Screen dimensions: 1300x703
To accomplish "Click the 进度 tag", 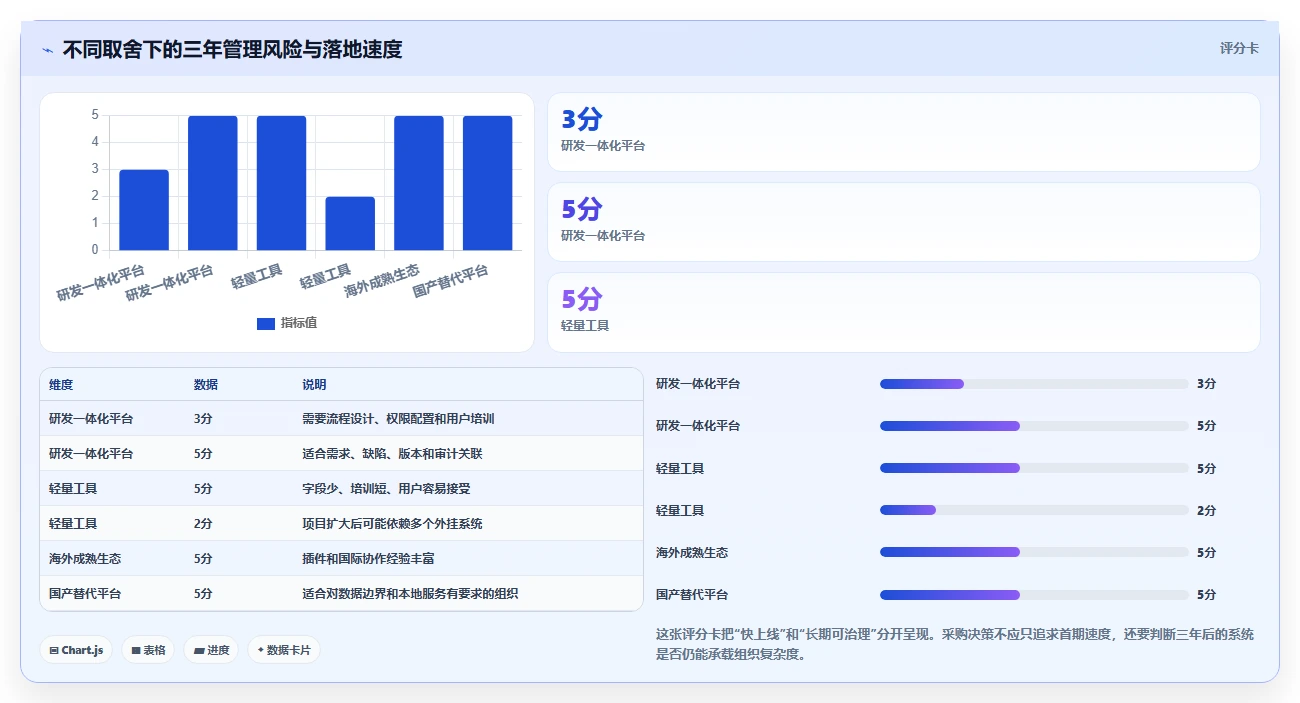I will tap(211, 650).
